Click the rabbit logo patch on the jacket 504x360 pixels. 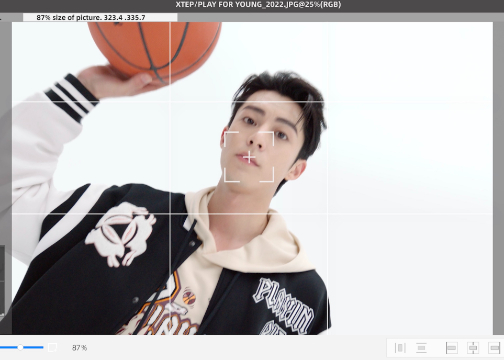(x=121, y=234)
